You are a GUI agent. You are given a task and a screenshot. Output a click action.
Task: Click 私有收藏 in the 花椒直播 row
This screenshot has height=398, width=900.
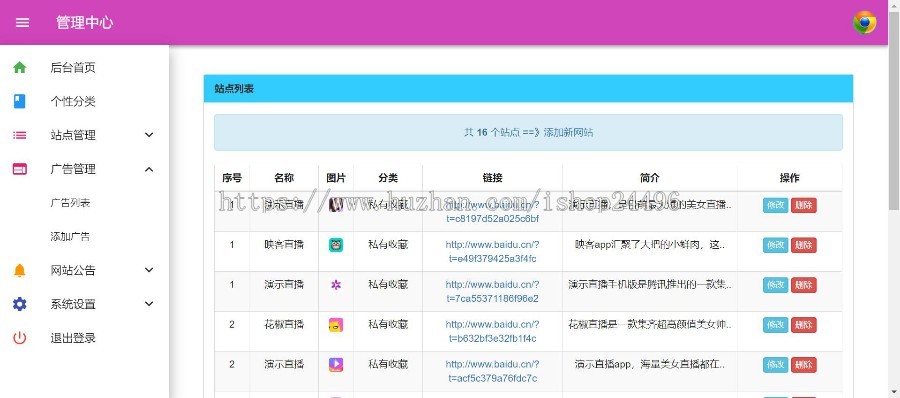(x=388, y=324)
